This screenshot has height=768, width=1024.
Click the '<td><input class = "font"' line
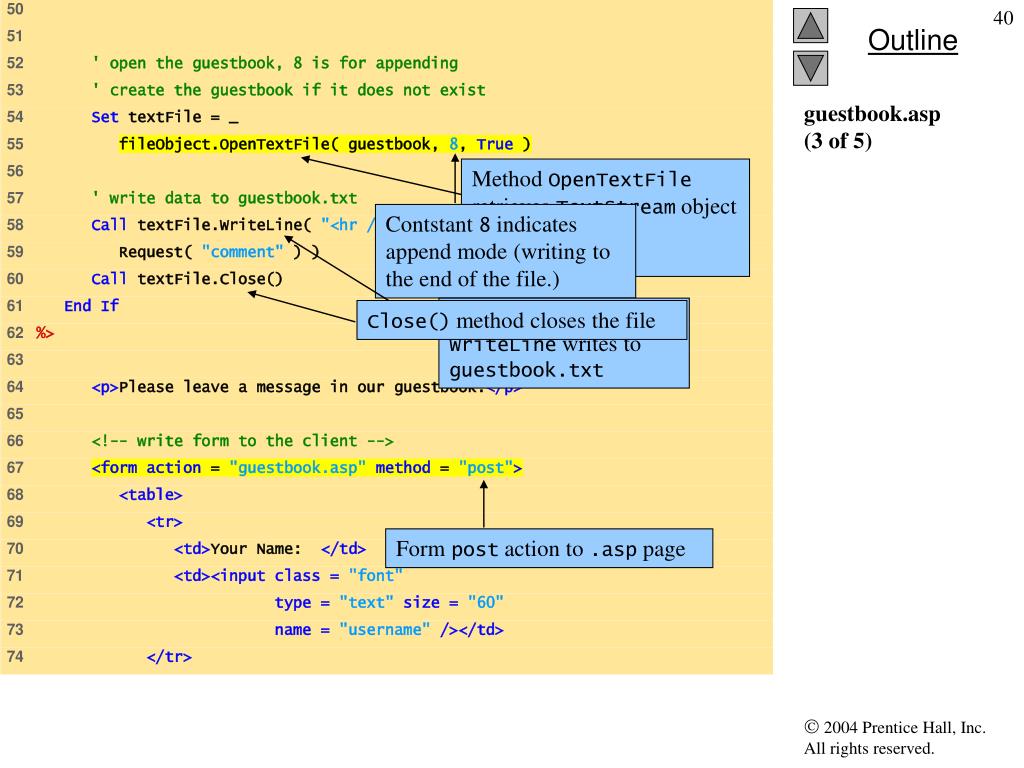pos(288,576)
